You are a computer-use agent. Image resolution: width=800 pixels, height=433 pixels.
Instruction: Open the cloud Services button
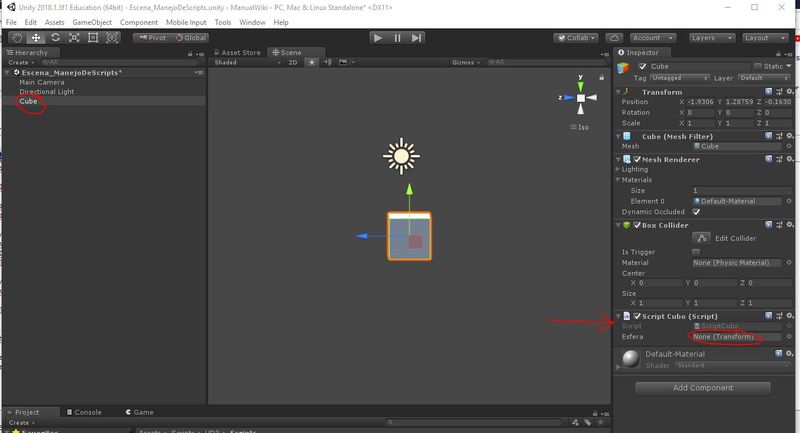pos(614,38)
